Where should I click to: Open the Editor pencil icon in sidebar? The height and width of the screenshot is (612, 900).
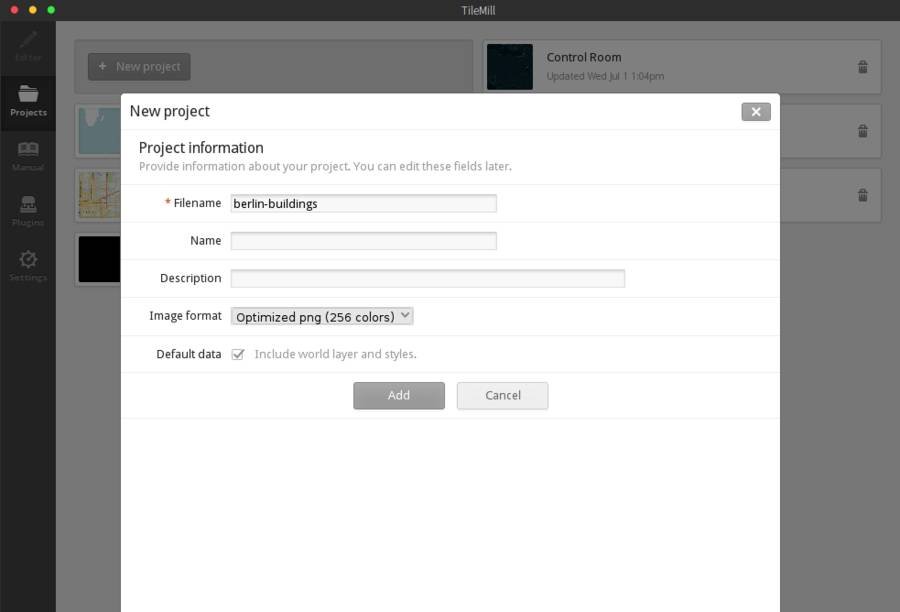pyautogui.click(x=28, y=41)
